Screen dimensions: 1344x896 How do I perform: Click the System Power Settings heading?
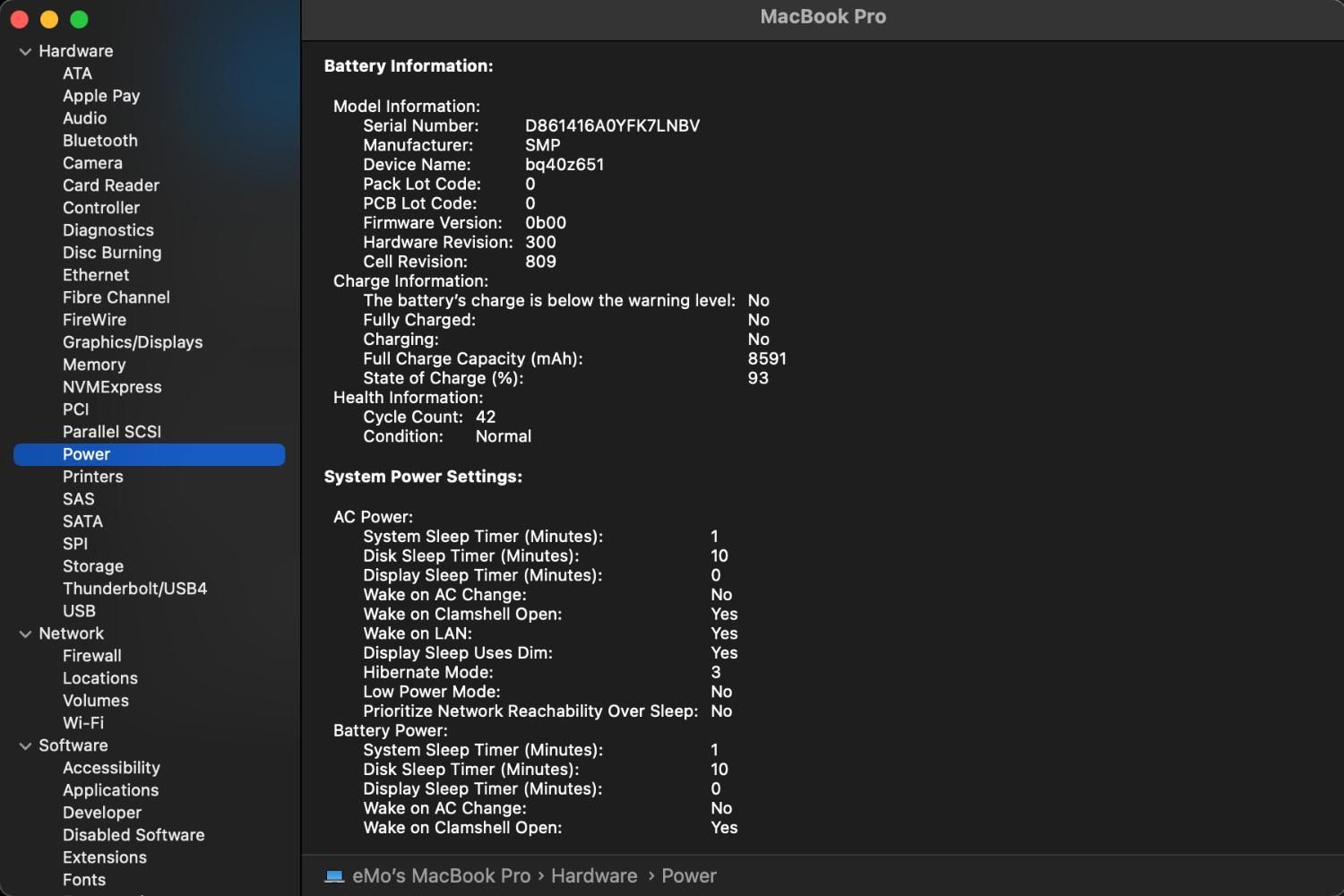click(x=423, y=477)
